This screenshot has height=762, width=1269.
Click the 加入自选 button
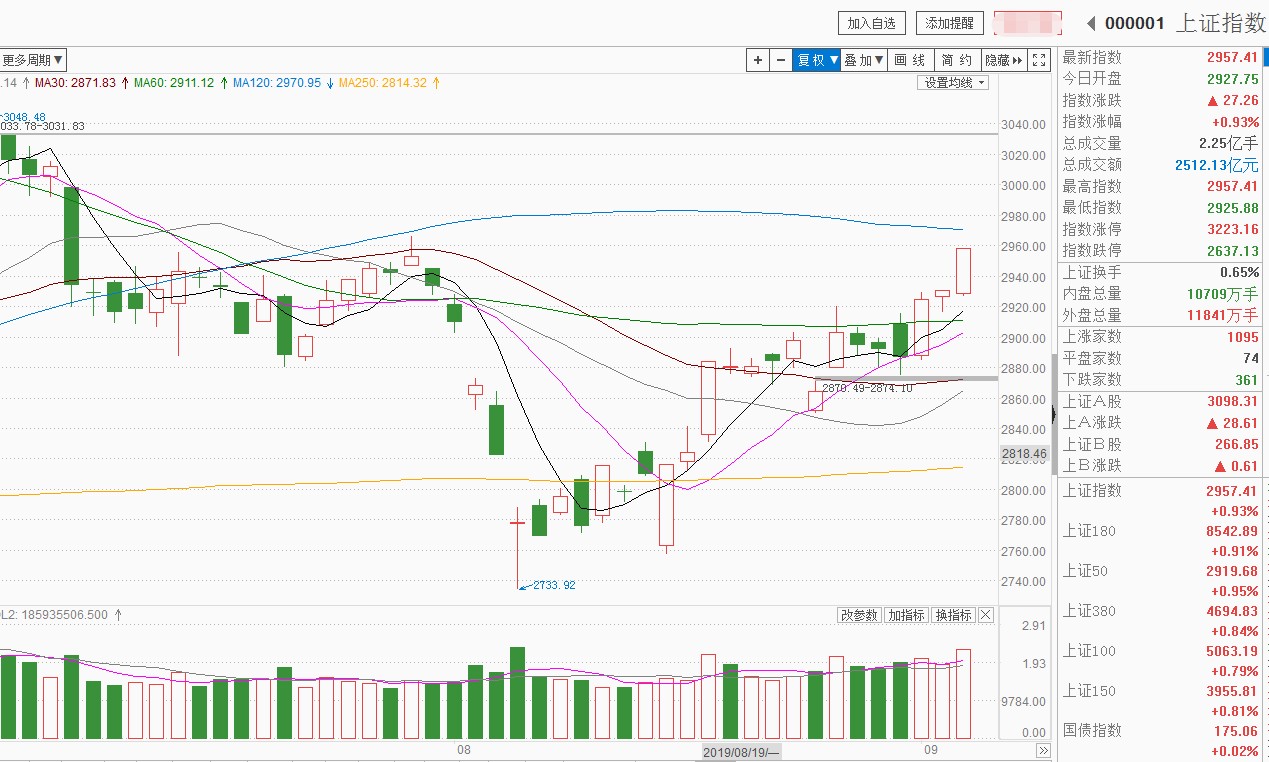tap(872, 23)
